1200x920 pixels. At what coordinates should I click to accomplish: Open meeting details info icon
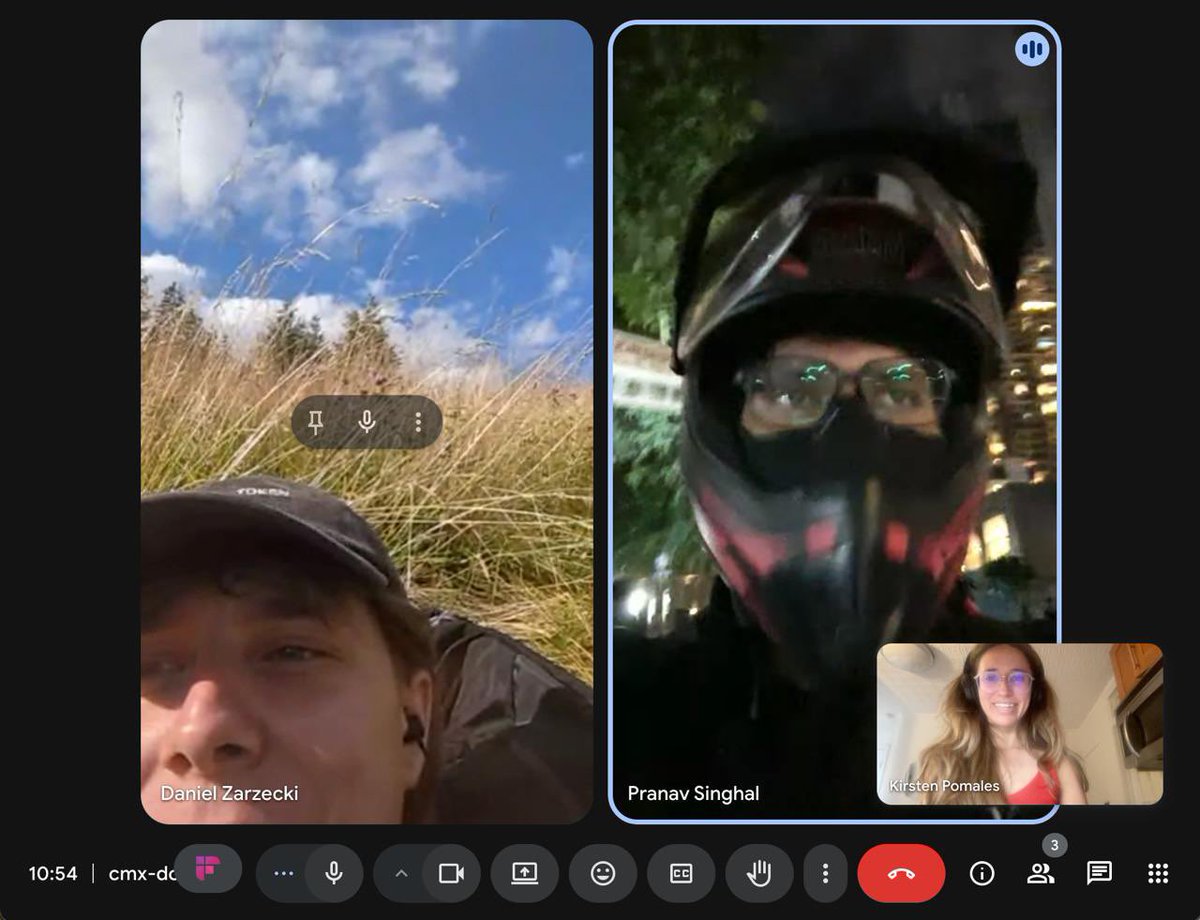click(982, 873)
